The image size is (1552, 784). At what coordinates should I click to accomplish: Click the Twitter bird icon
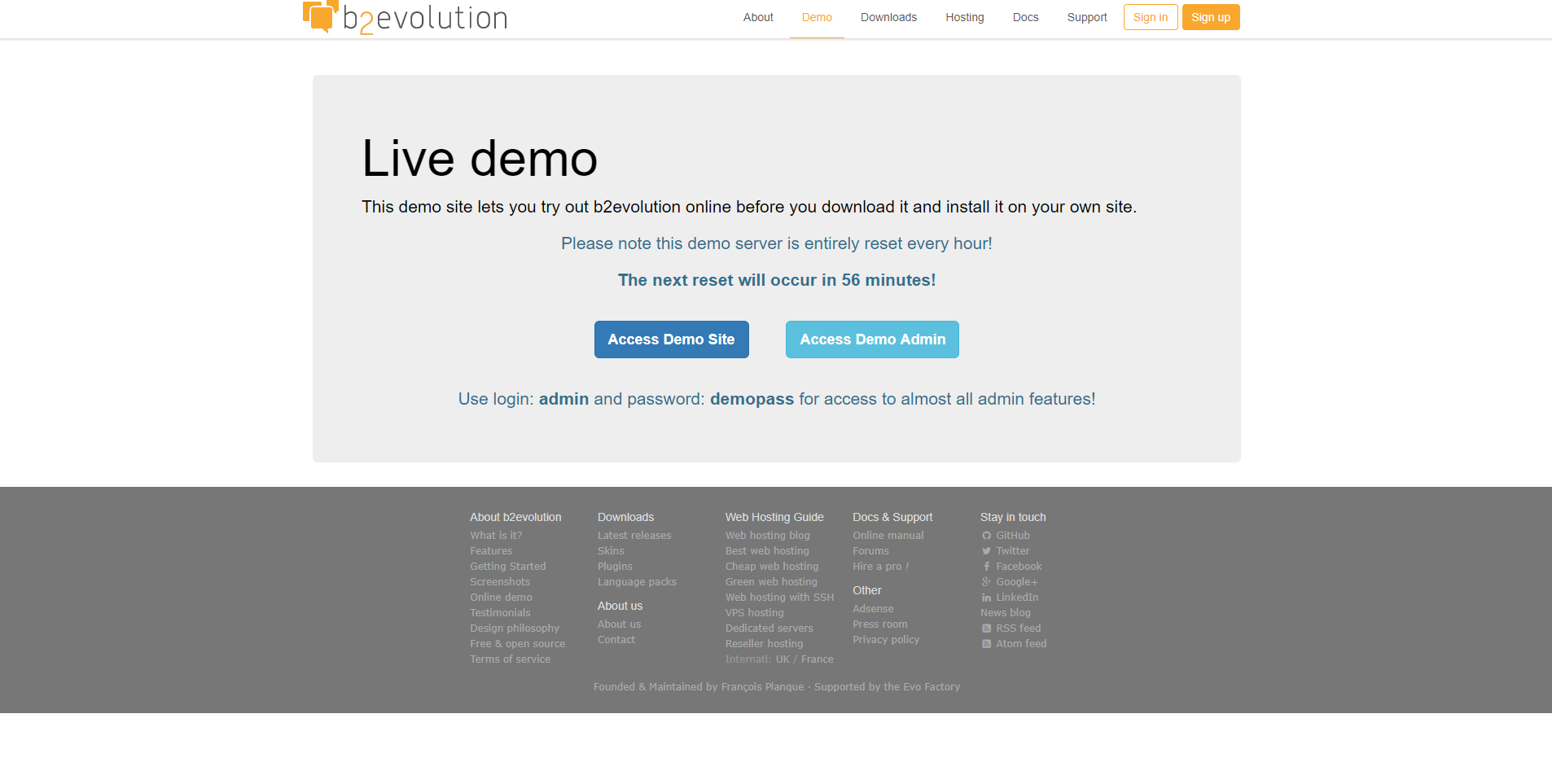tap(986, 551)
